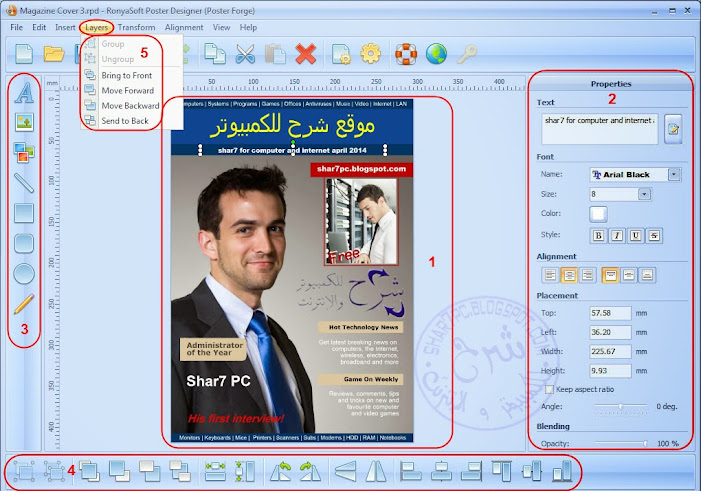Select the Clipart tool in left toolbar
Screen dimensions: 701x491
click(x=24, y=152)
